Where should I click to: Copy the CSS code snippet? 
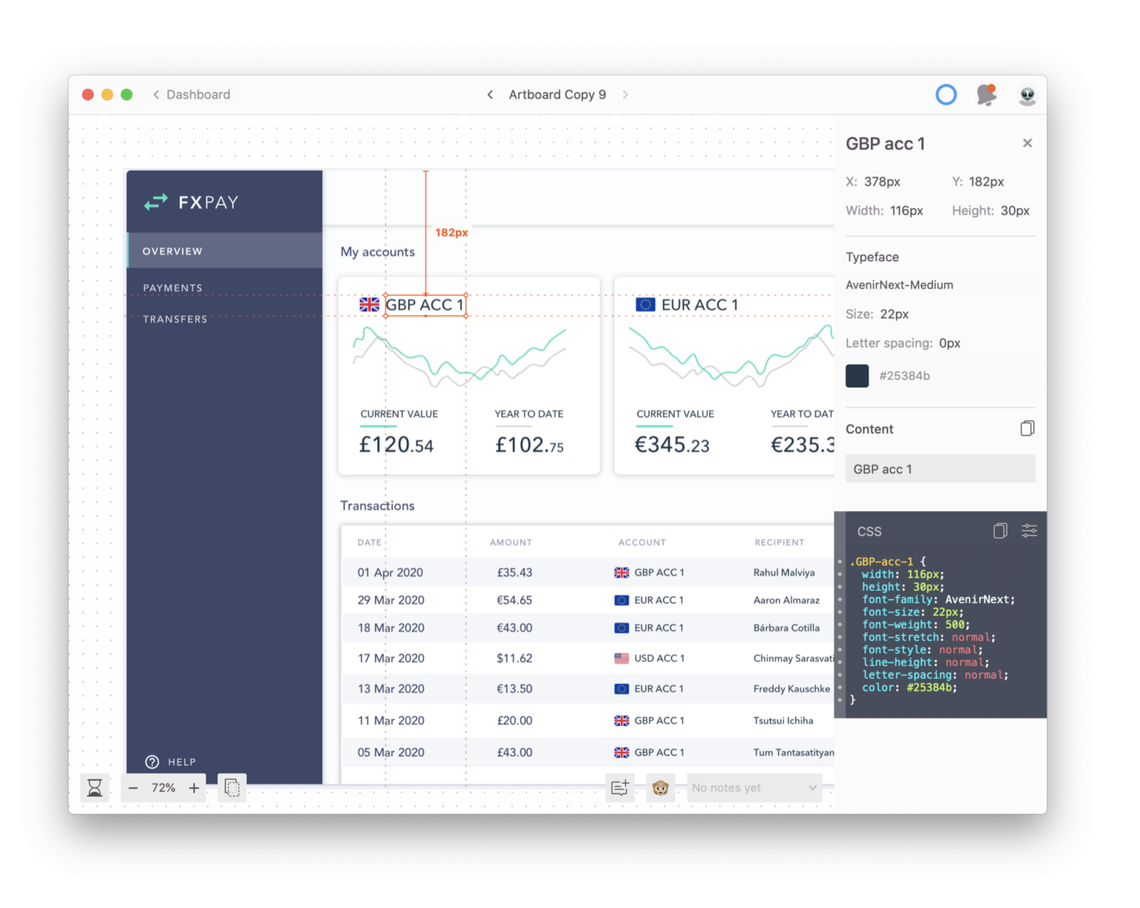tap(1000, 531)
